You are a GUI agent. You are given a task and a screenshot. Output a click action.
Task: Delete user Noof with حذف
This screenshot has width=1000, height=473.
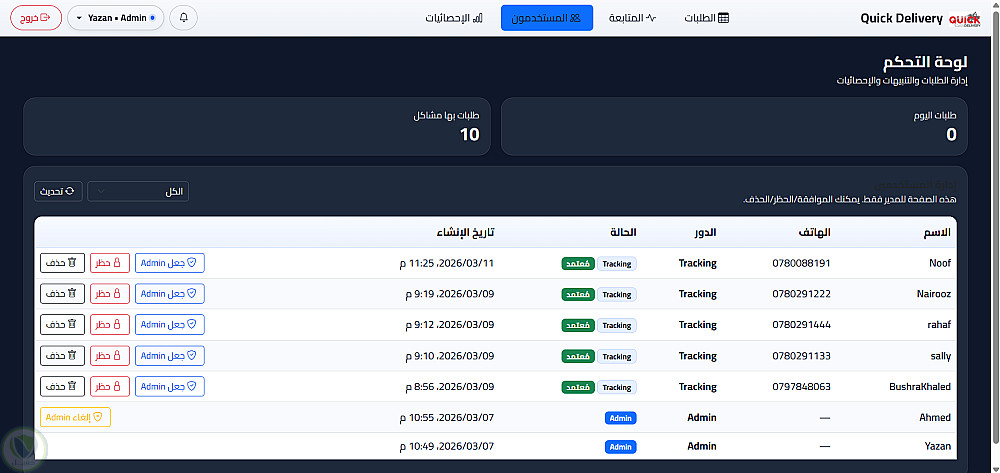62,263
